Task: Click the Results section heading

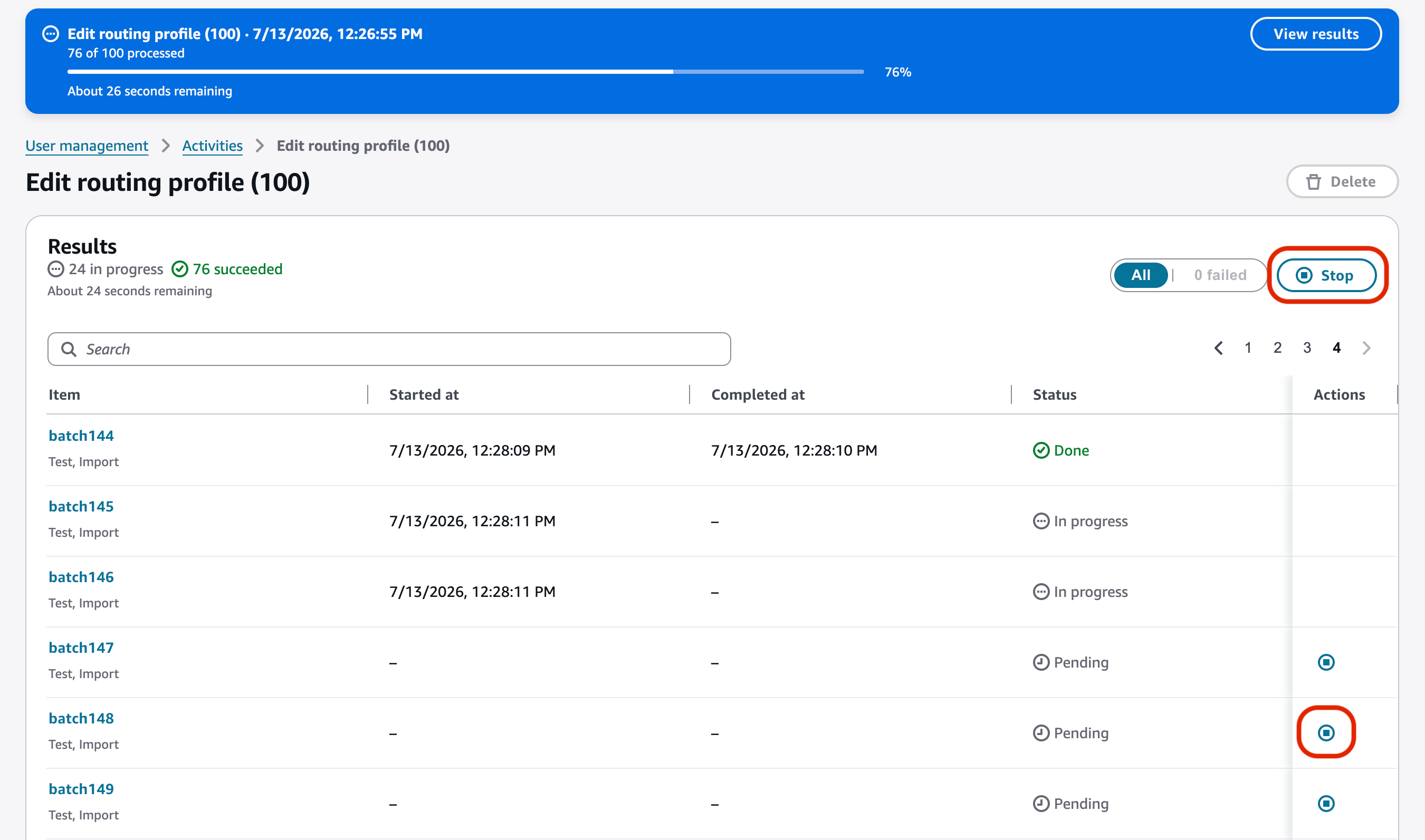Action: click(82, 246)
